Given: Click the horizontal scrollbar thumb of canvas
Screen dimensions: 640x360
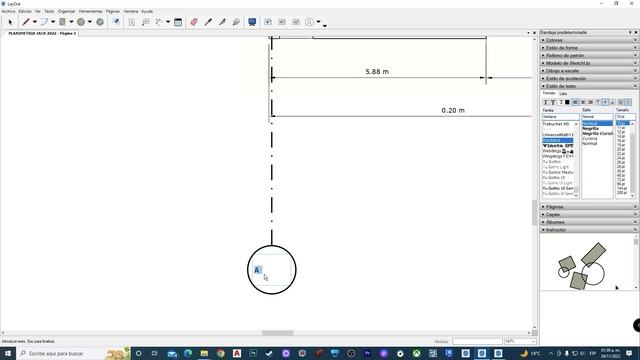Looking at the screenshot, I should click(278, 333).
